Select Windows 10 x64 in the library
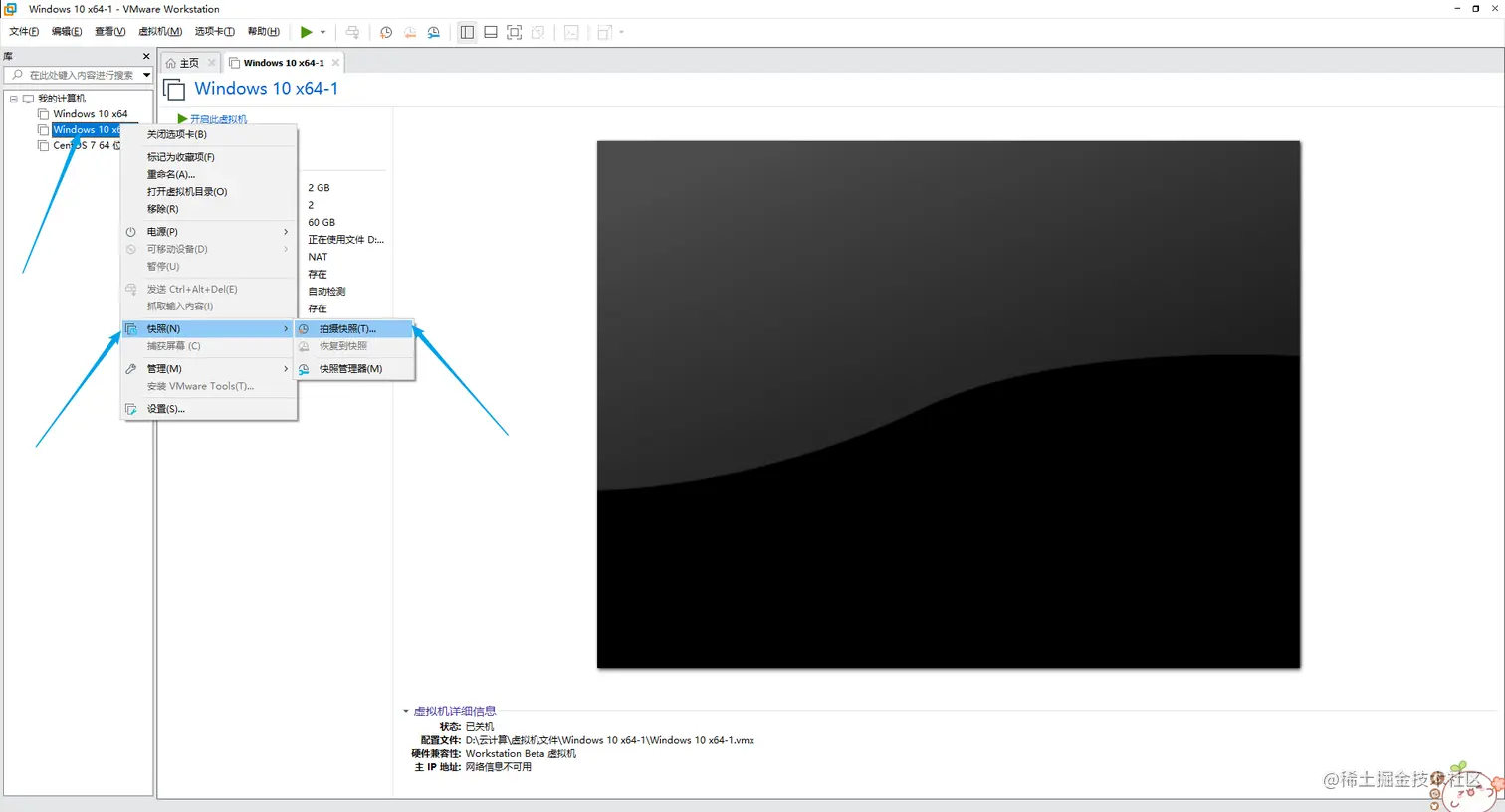The width and height of the screenshot is (1505, 812). pos(91,114)
